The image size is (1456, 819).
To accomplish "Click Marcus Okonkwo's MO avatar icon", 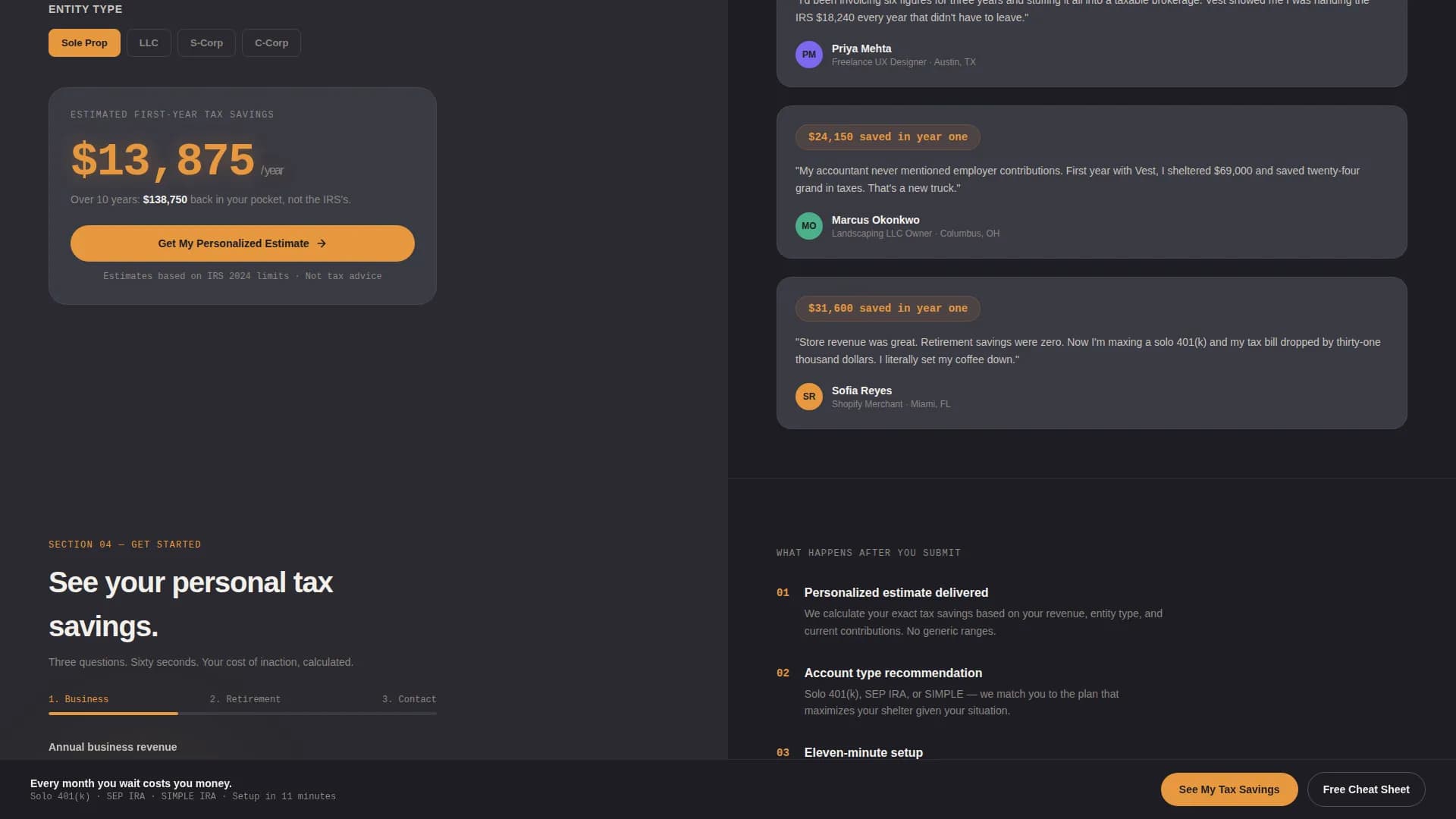I will coord(809,225).
